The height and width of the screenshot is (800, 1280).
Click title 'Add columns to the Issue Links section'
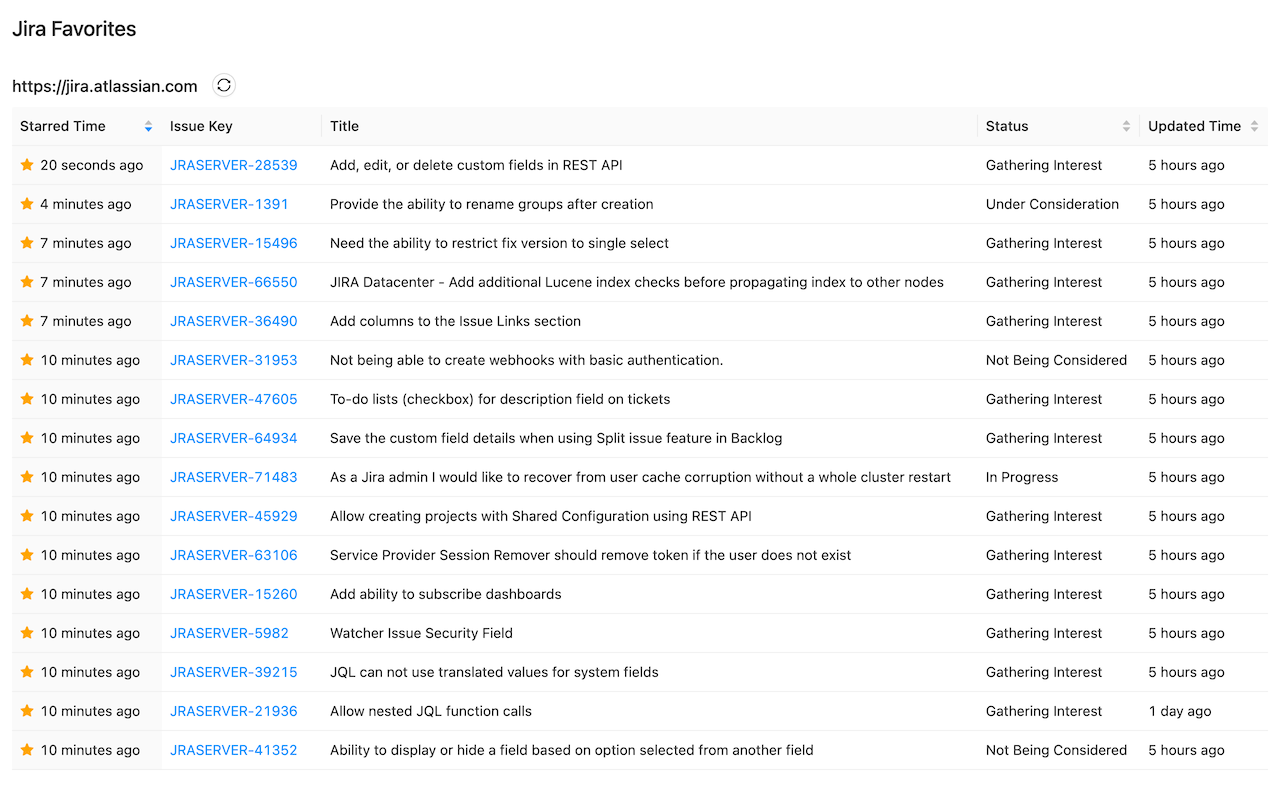(455, 321)
